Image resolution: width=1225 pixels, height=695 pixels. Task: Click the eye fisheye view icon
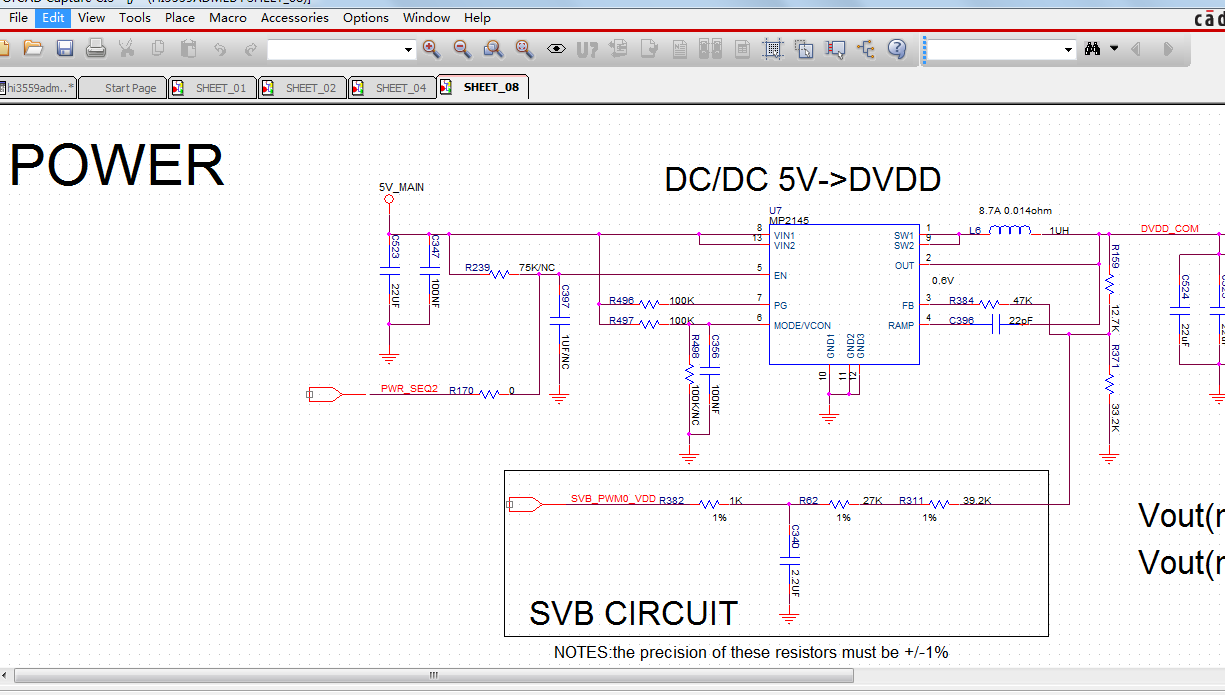[556, 48]
